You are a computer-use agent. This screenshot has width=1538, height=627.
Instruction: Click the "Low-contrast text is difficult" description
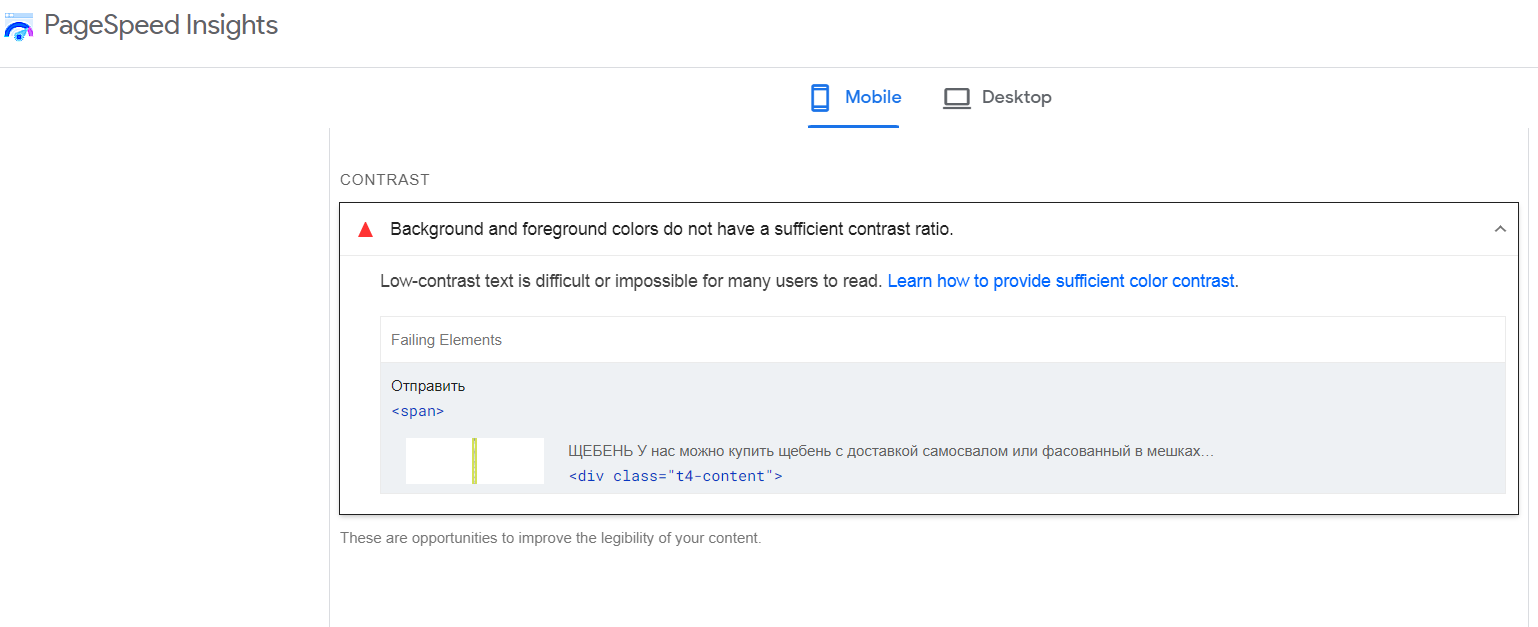631,281
